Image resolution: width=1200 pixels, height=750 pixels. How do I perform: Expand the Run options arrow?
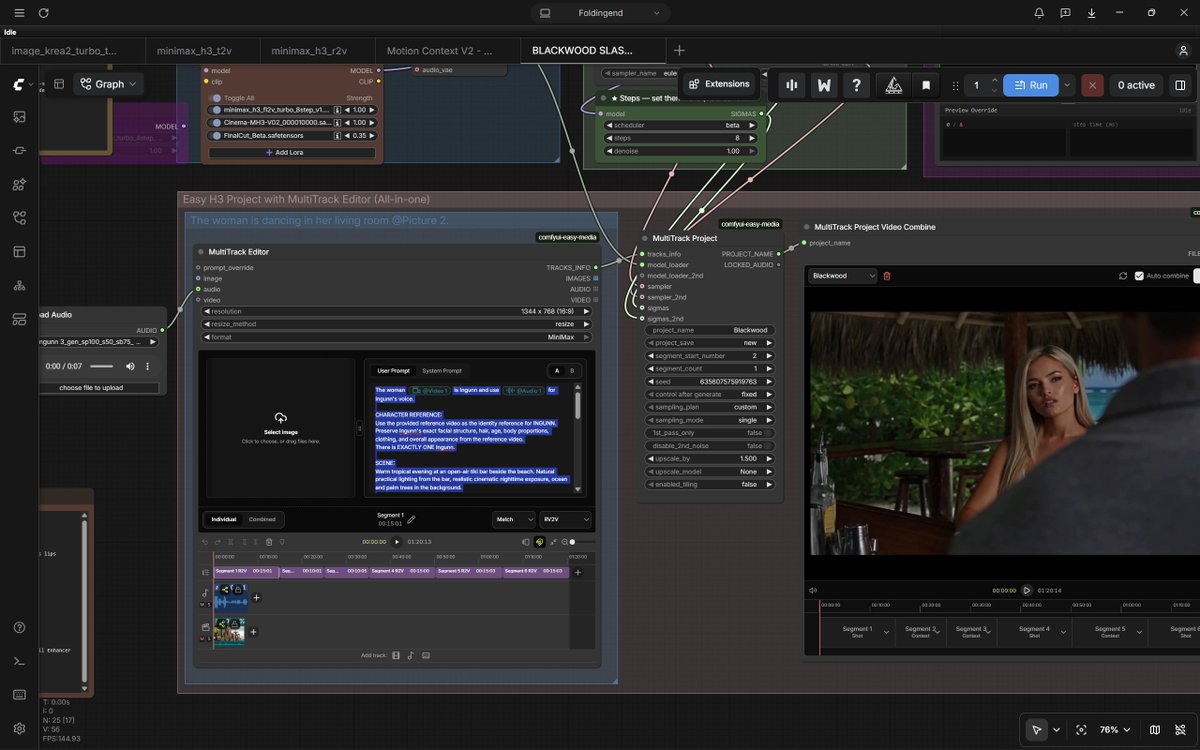point(1067,85)
